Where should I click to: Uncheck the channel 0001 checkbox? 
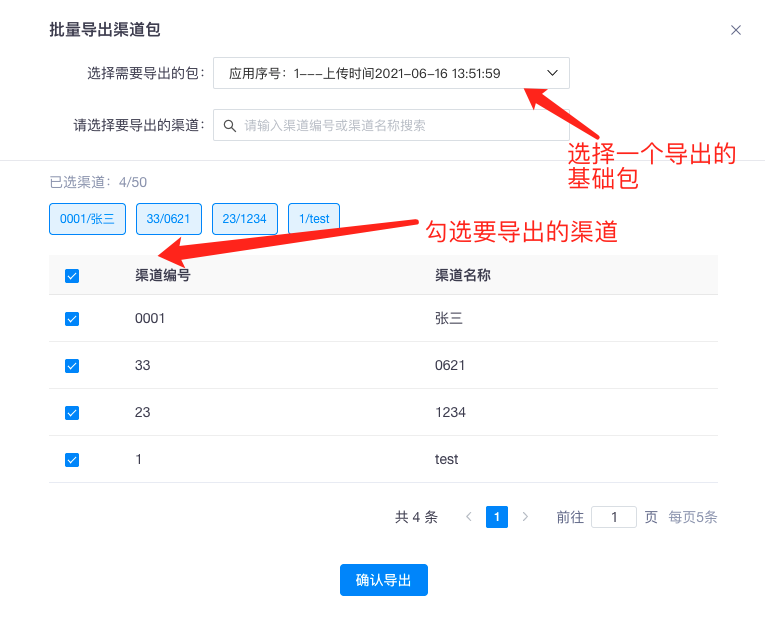[72, 319]
